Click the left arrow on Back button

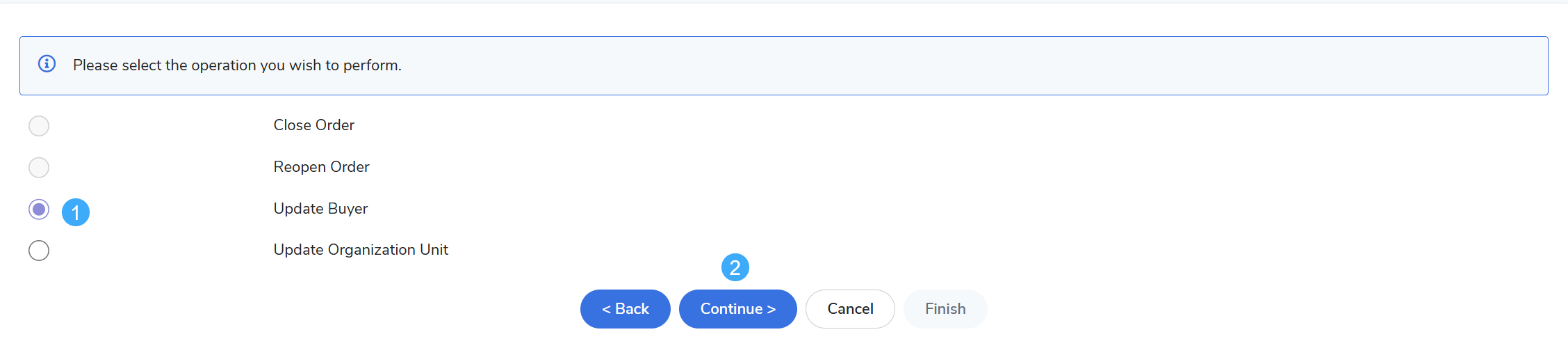(606, 310)
